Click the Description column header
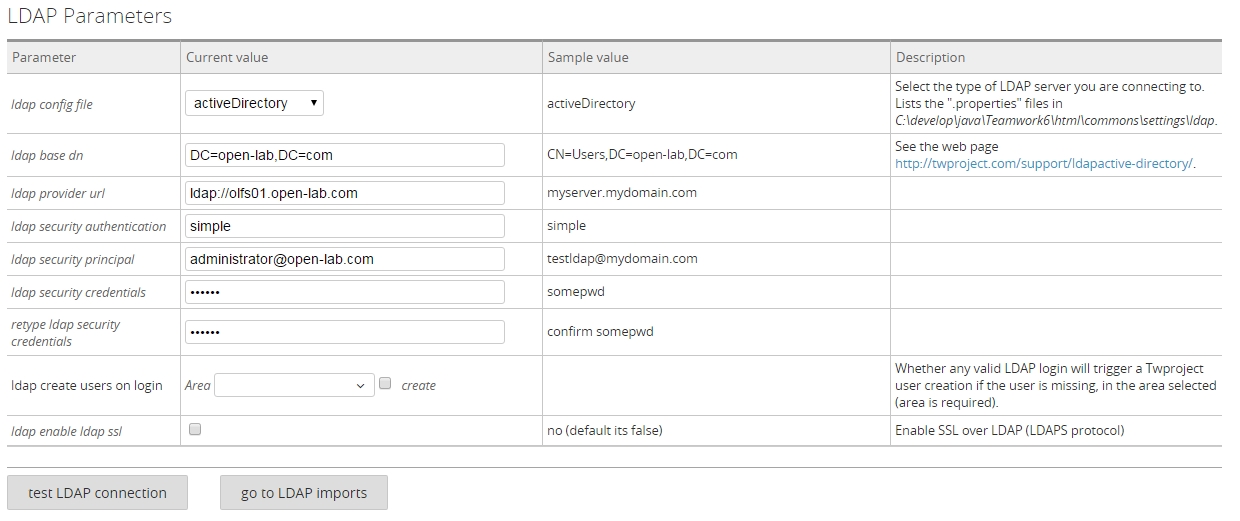Viewport: 1240px width, 521px height. click(x=930, y=58)
